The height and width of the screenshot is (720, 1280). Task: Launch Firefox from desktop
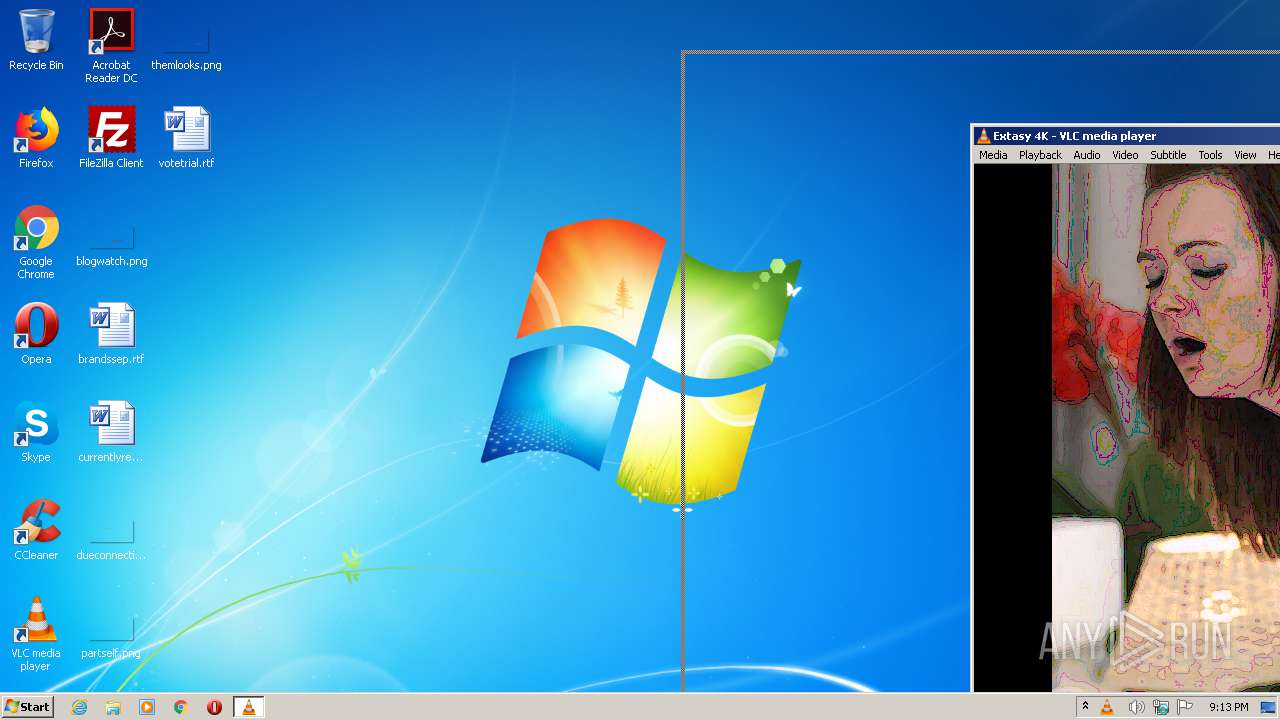point(36,138)
